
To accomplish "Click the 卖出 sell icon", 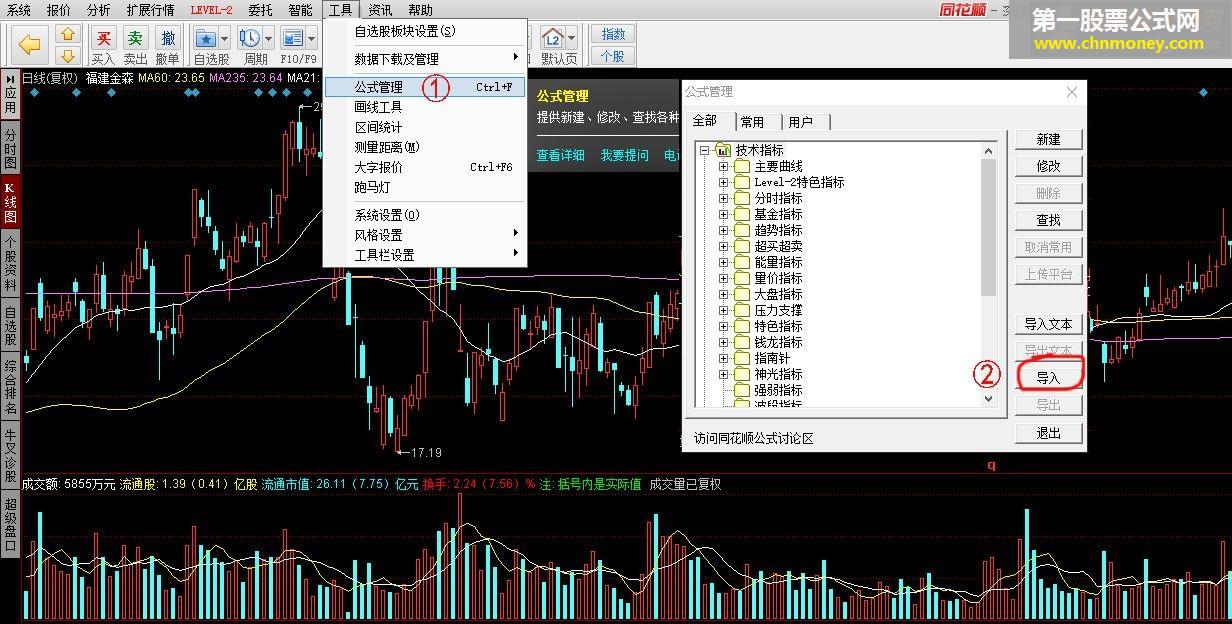I will pyautogui.click(x=135, y=38).
